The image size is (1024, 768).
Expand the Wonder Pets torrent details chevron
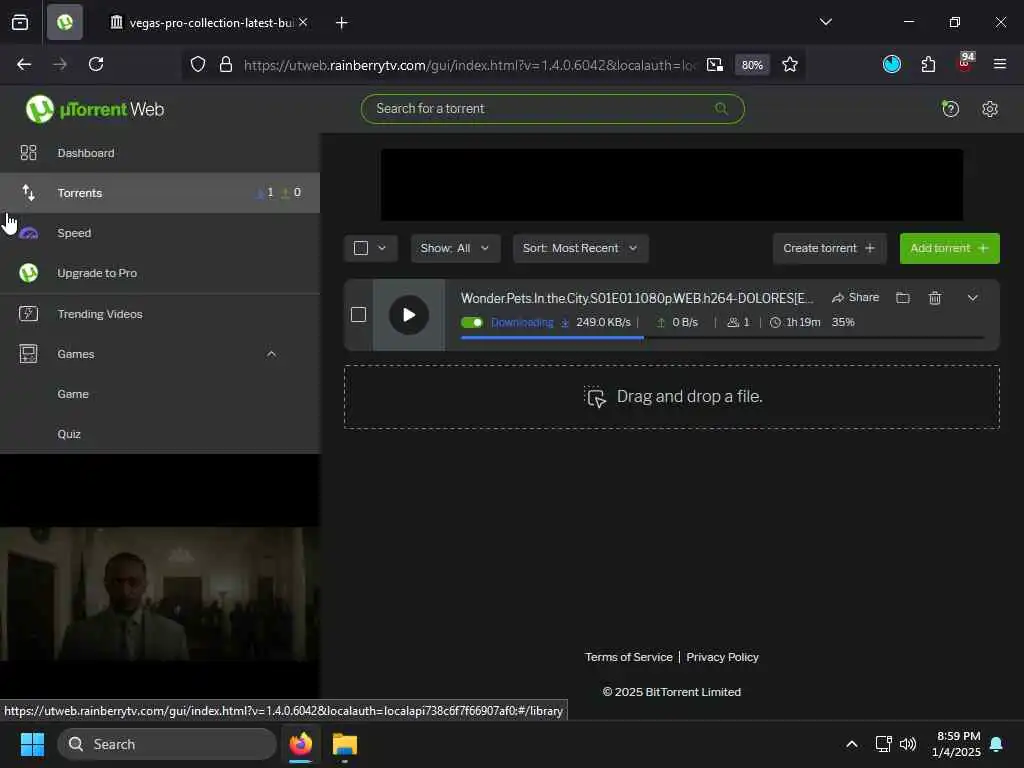click(972, 298)
